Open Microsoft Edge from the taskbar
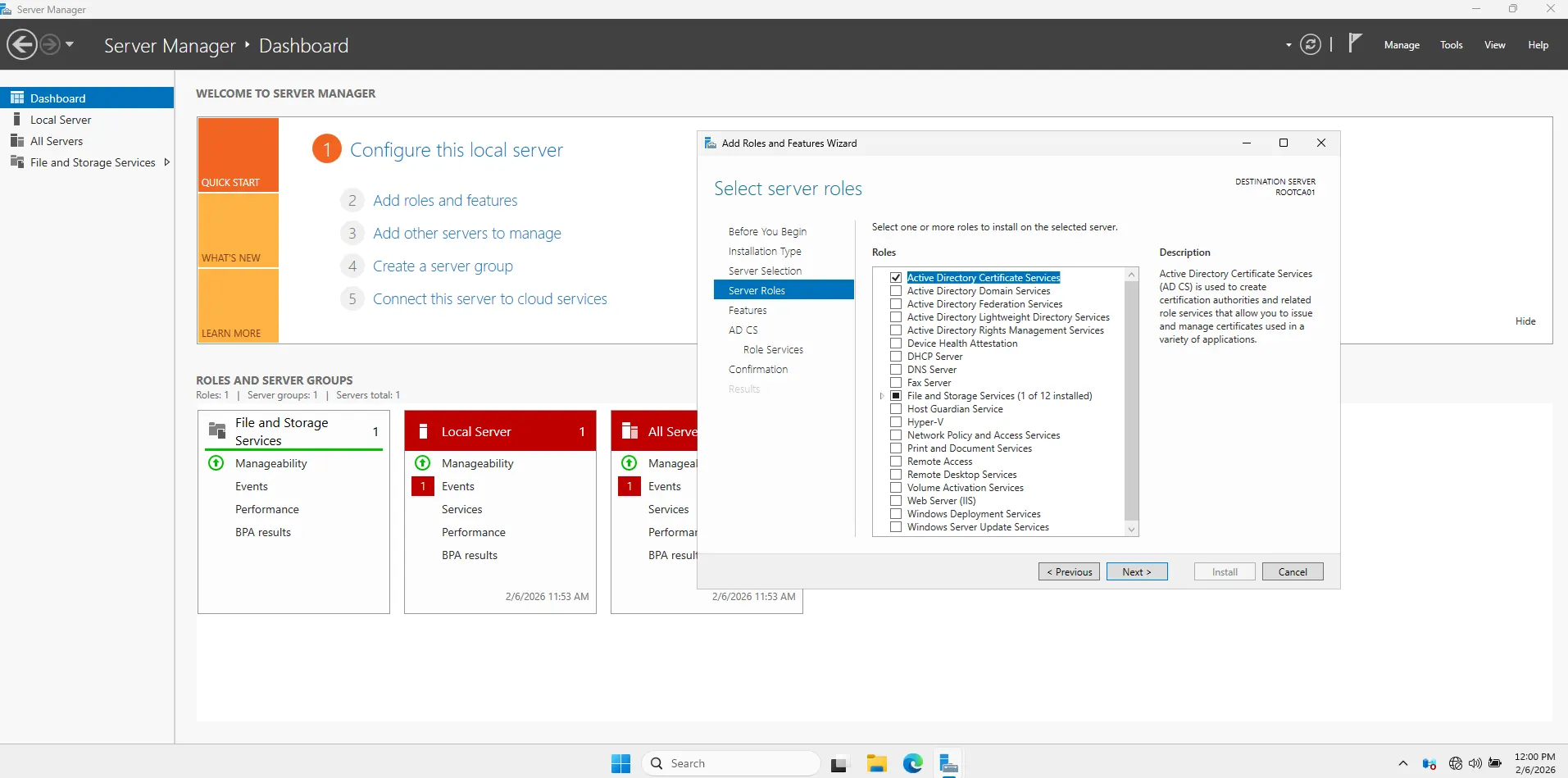1568x778 pixels. pos(912,763)
